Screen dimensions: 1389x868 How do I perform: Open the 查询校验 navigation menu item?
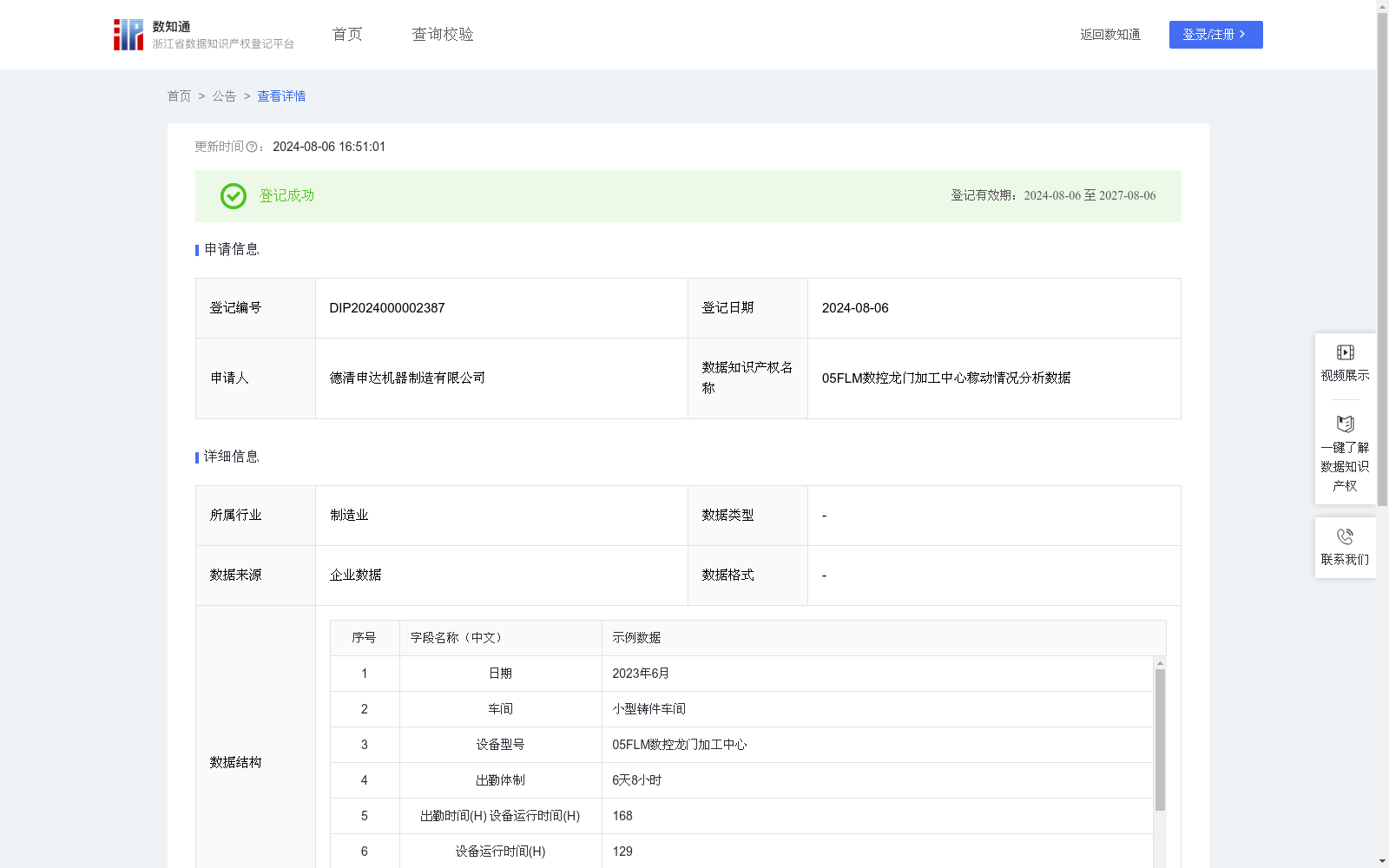click(443, 35)
